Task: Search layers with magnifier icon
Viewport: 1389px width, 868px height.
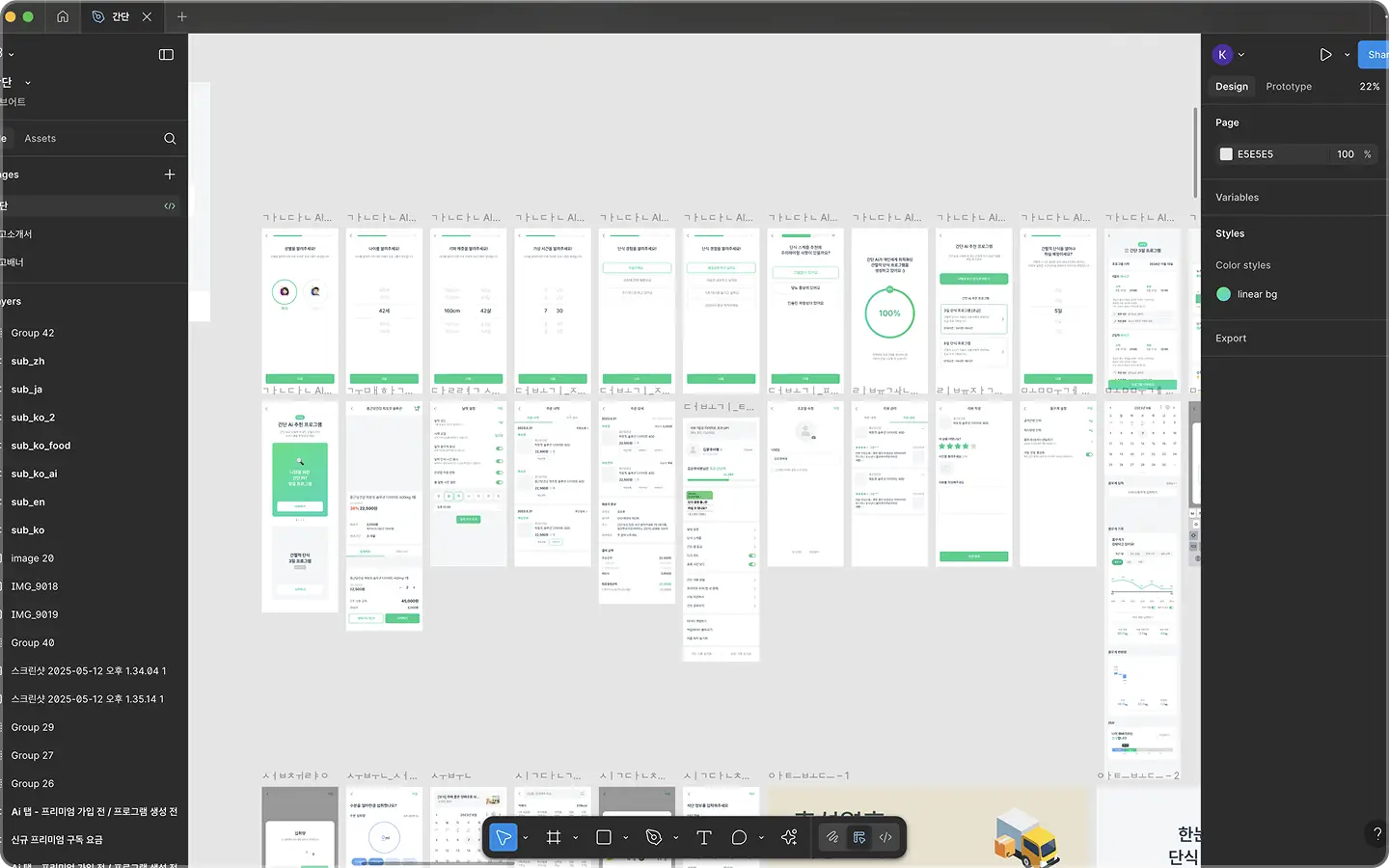Action: pyautogui.click(x=170, y=139)
